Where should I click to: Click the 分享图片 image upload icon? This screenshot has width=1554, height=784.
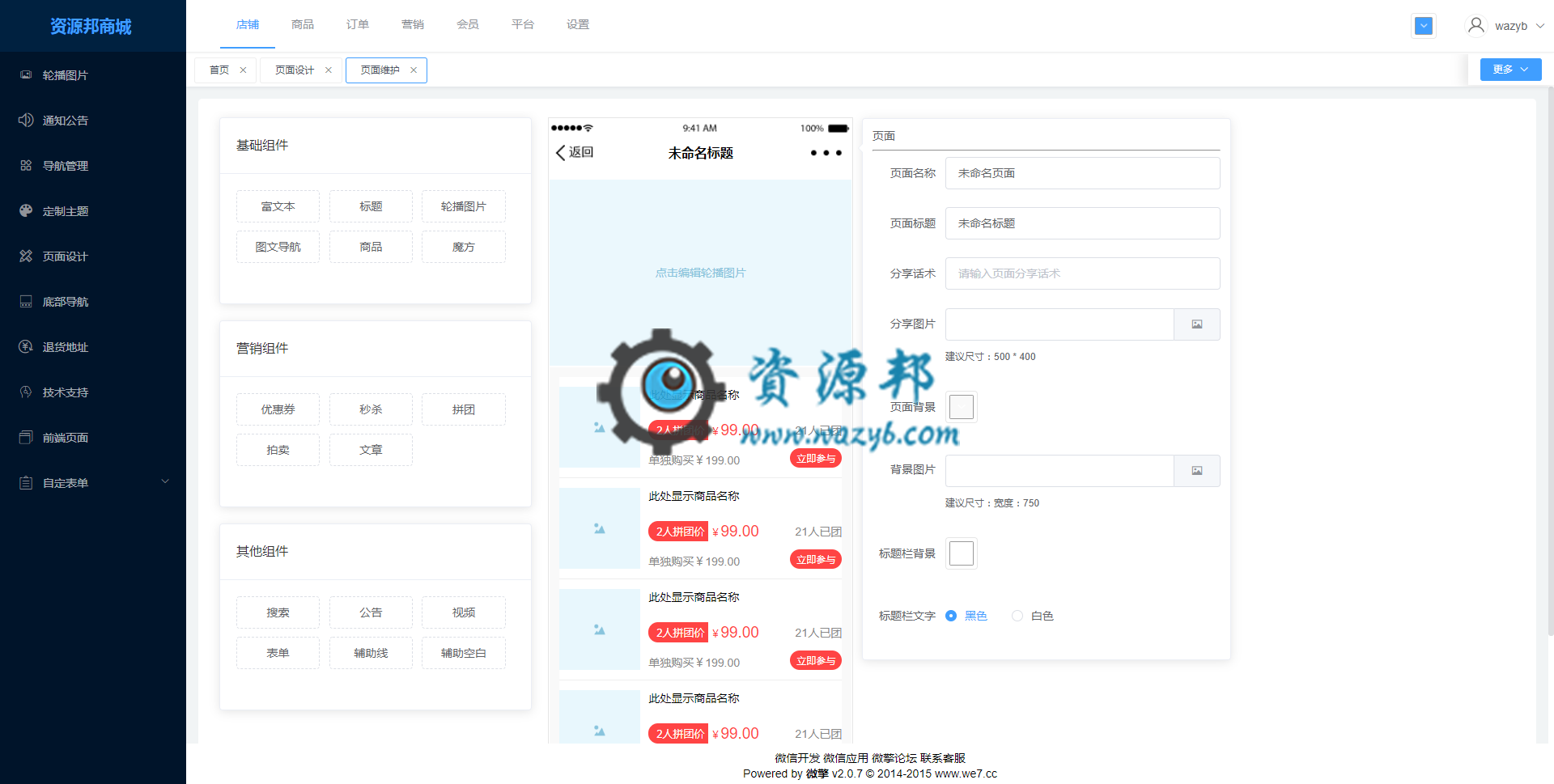[1197, 324]
